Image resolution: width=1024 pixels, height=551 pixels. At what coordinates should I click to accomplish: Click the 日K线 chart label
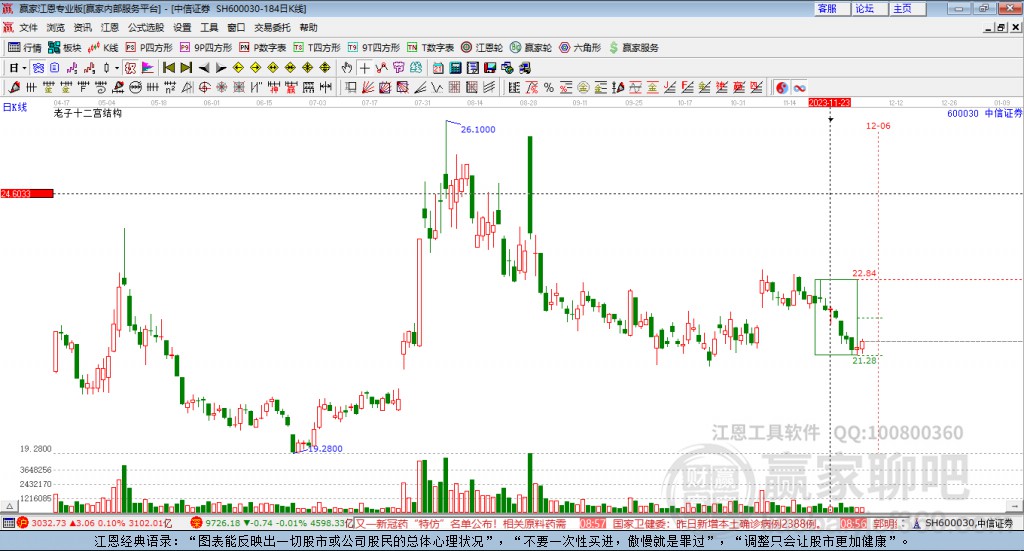click(15, 107)
